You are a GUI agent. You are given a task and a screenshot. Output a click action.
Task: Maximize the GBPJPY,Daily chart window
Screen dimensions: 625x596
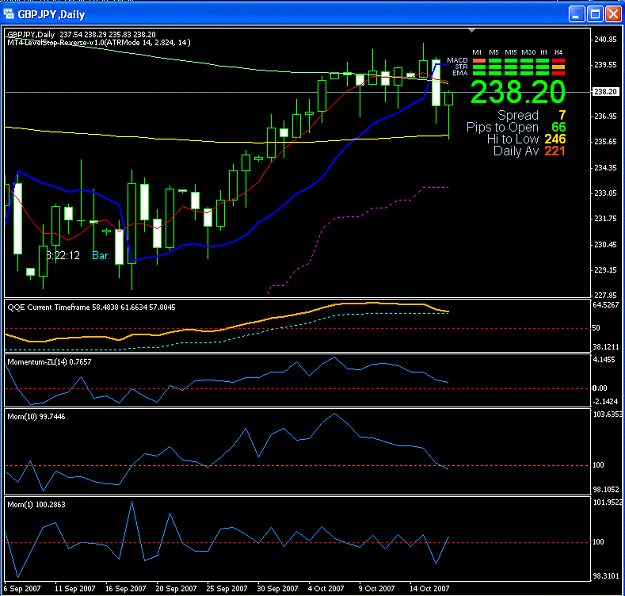[595, 14]
